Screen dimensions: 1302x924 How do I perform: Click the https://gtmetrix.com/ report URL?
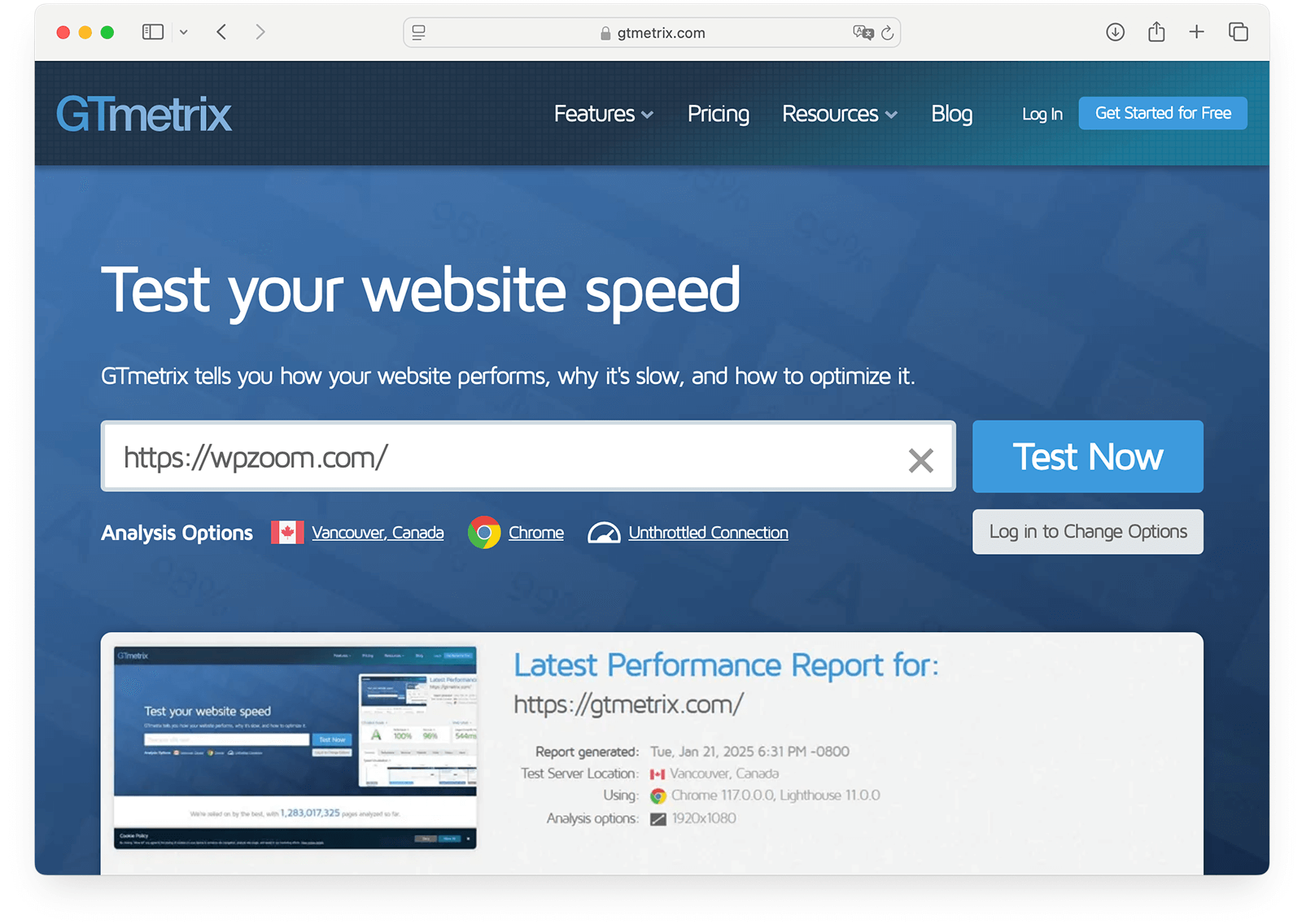[x=628, y=704]
